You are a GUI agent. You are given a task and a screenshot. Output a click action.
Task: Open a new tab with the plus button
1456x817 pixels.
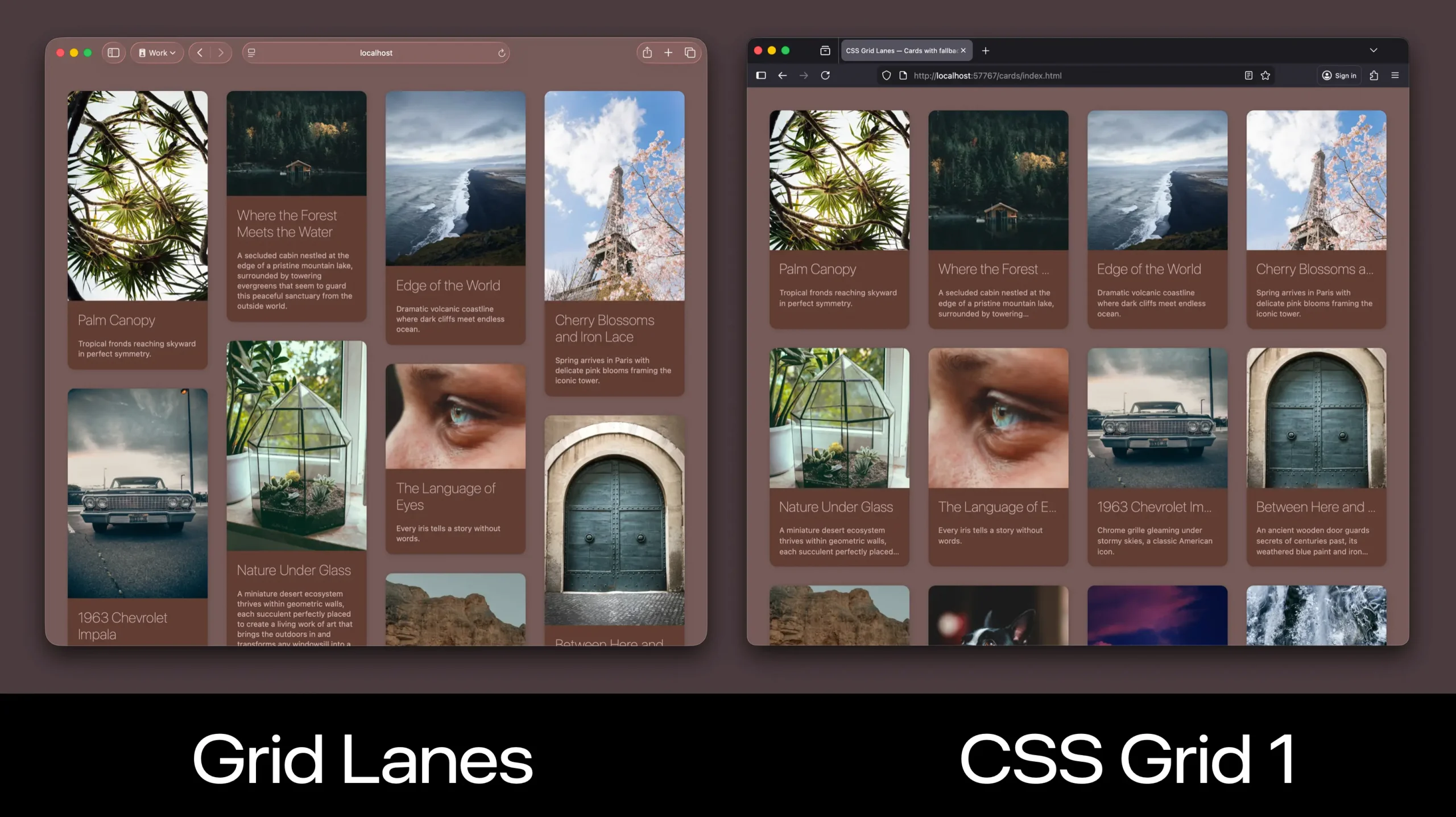click(x=986, y=50)
